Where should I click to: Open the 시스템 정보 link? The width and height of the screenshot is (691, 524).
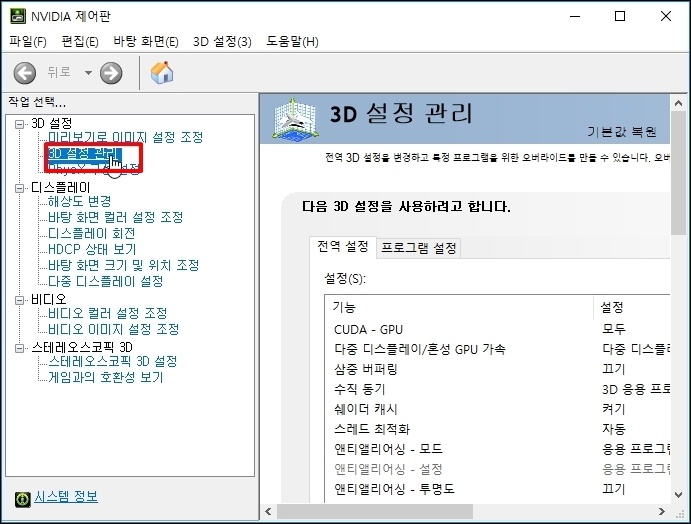click(x=66, y=497)
